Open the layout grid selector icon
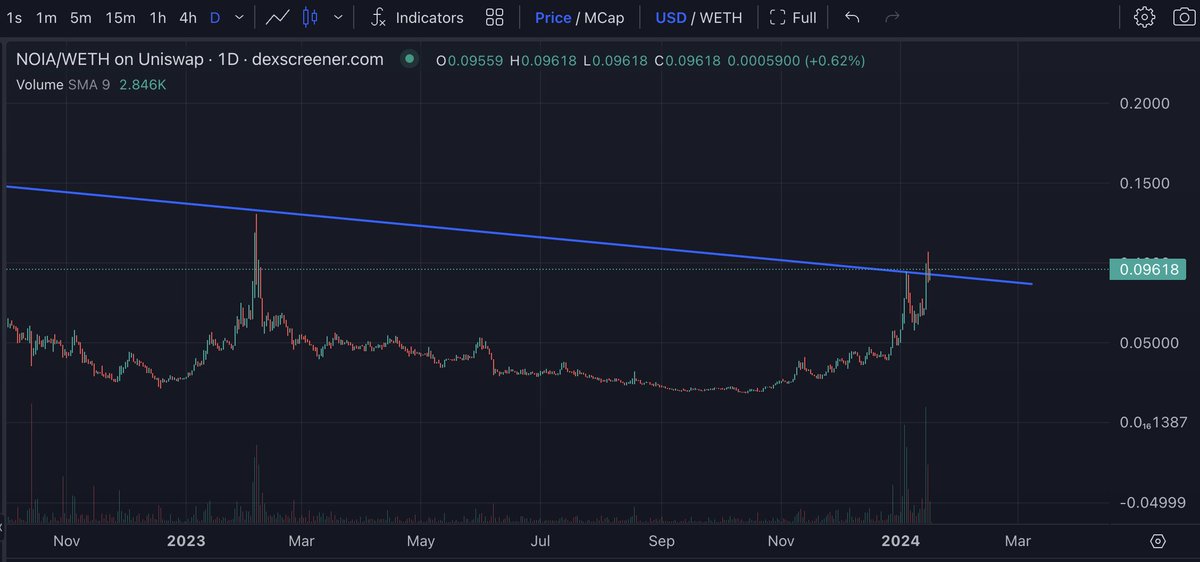This screenshot has width=1200, height=562. click(x=494, y=17)
